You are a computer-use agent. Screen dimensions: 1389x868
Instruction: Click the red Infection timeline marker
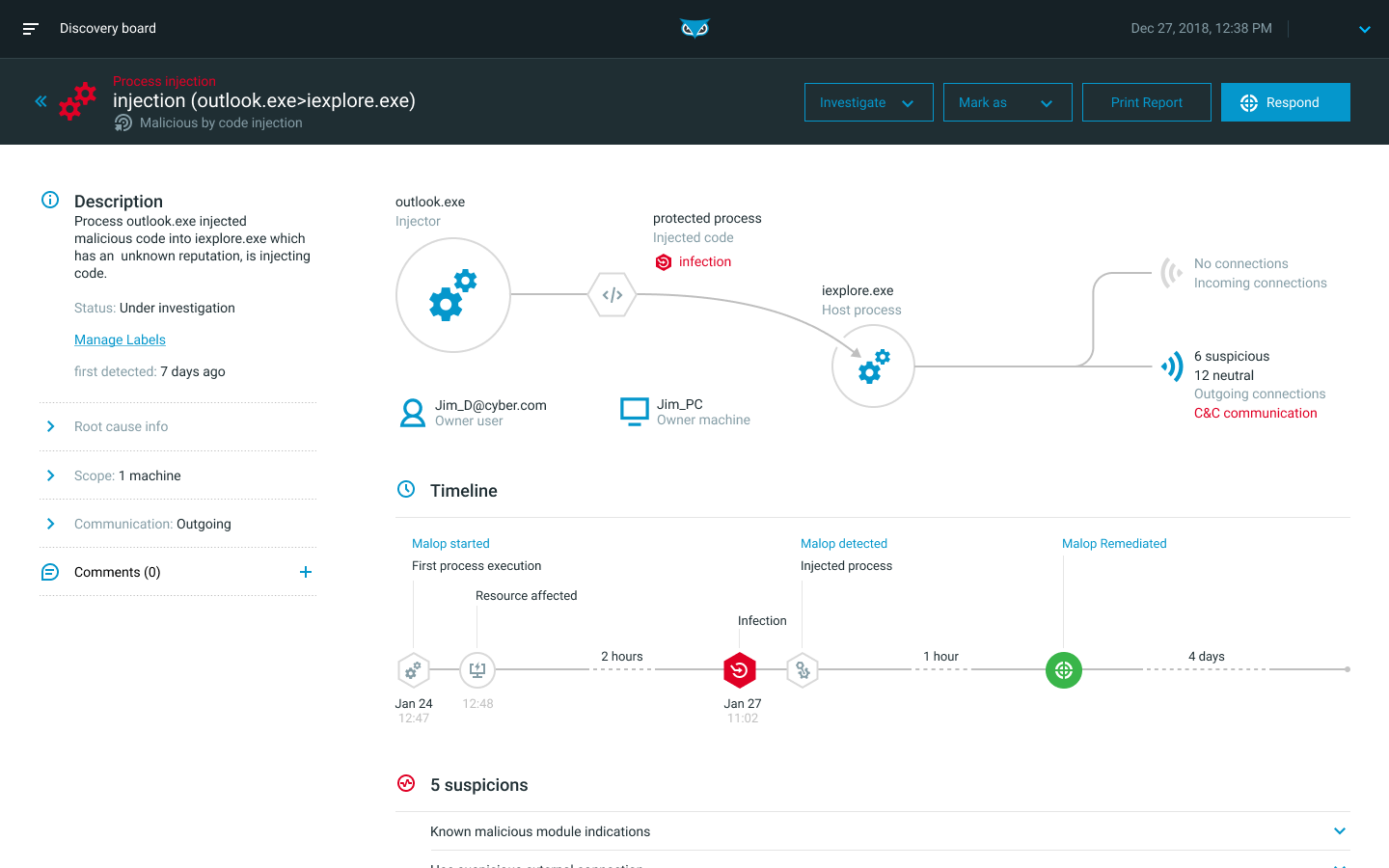[x=740, y=670]
